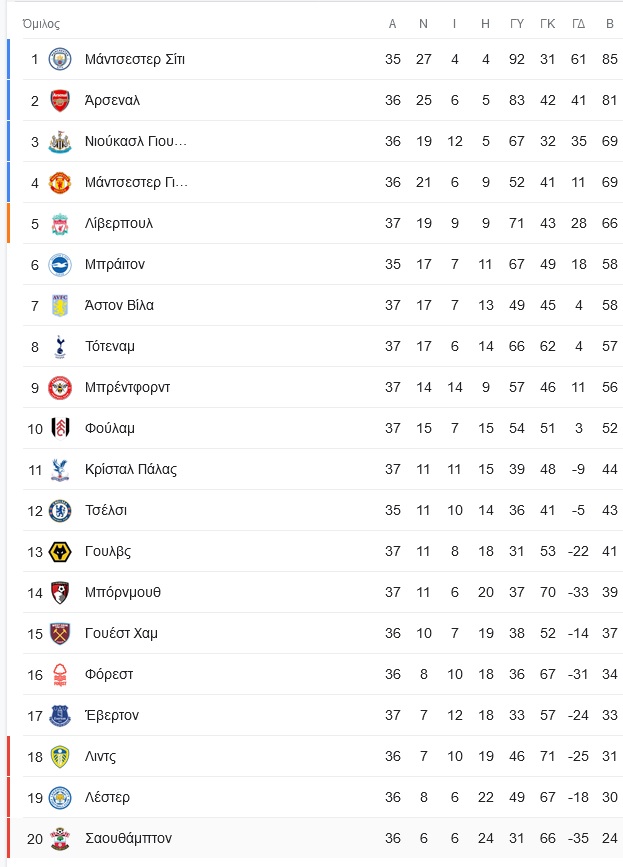Open the Μπράιτον team link
Image resolution: width=623 pixels, height=867 pixels.
[x=115, y=264]
